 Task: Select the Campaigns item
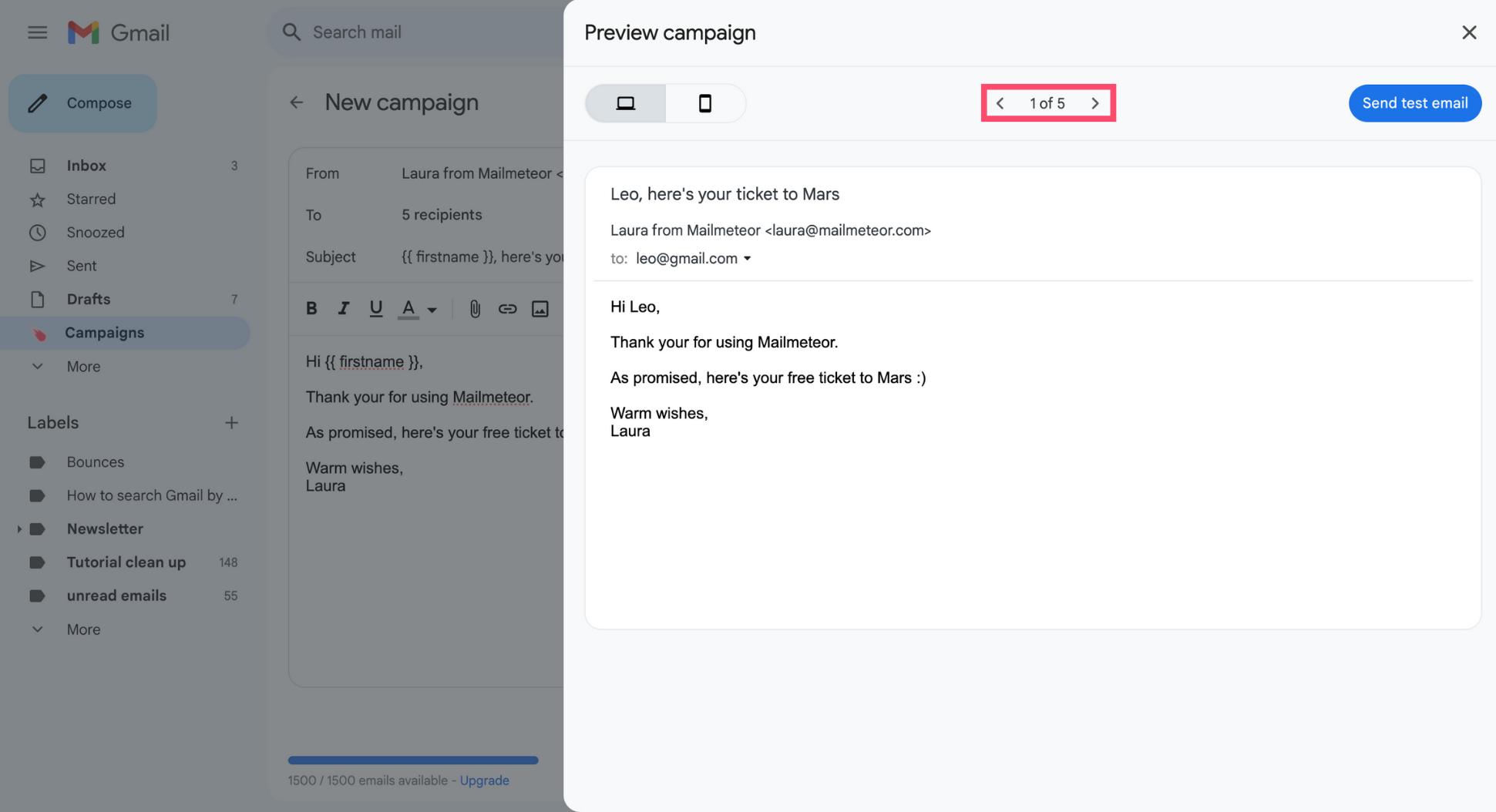point(125,333)
